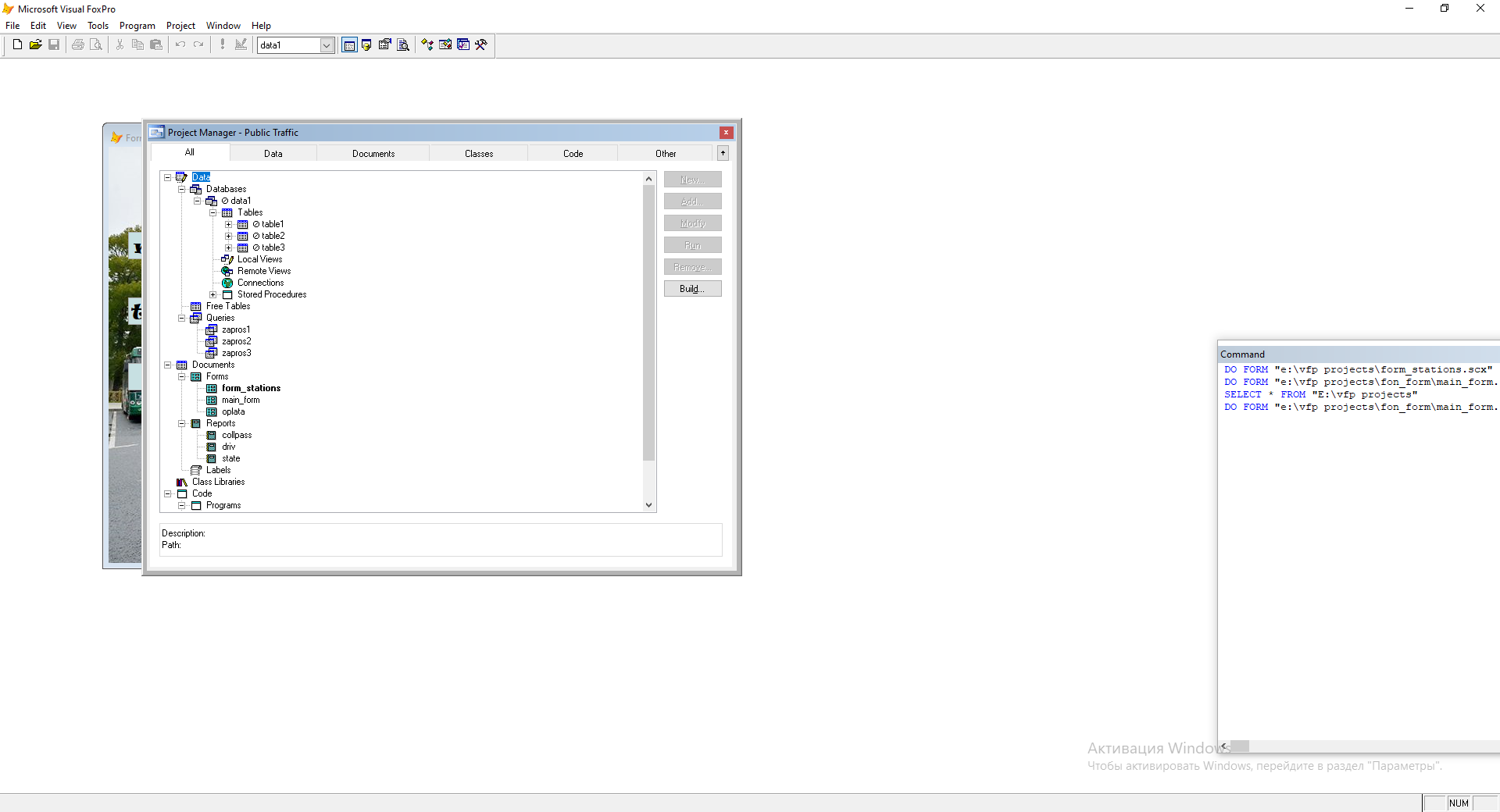Select the oplata form
Image resolution: width=1500 pixels, height=812 pixels.
coord(233,411)
